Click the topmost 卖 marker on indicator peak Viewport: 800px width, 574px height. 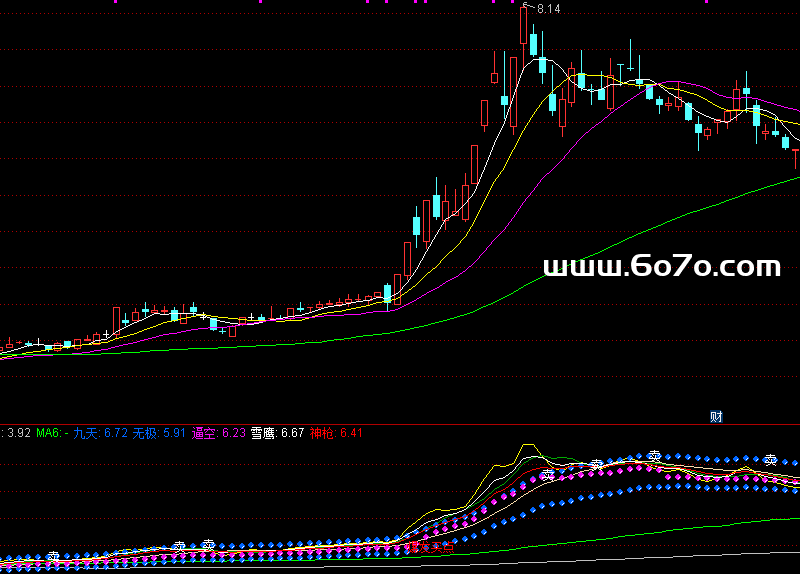coord(655,455)
